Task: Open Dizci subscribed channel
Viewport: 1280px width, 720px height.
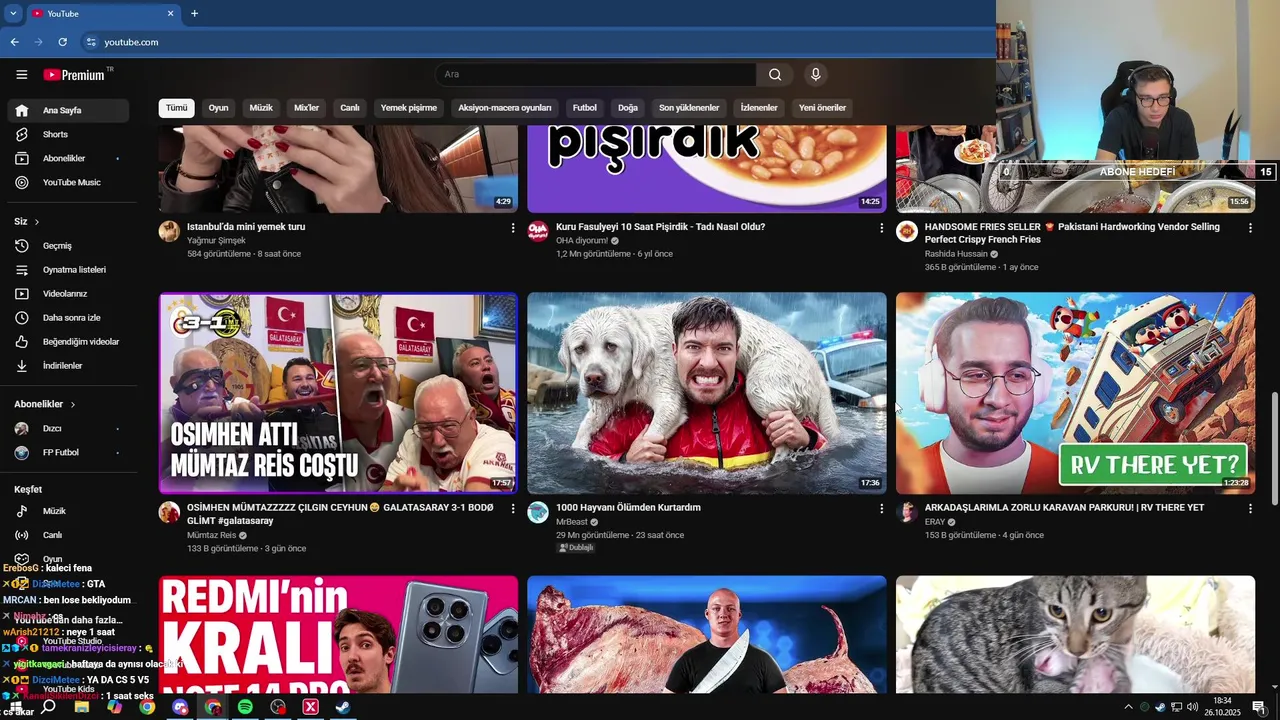Action: [68, 428]
